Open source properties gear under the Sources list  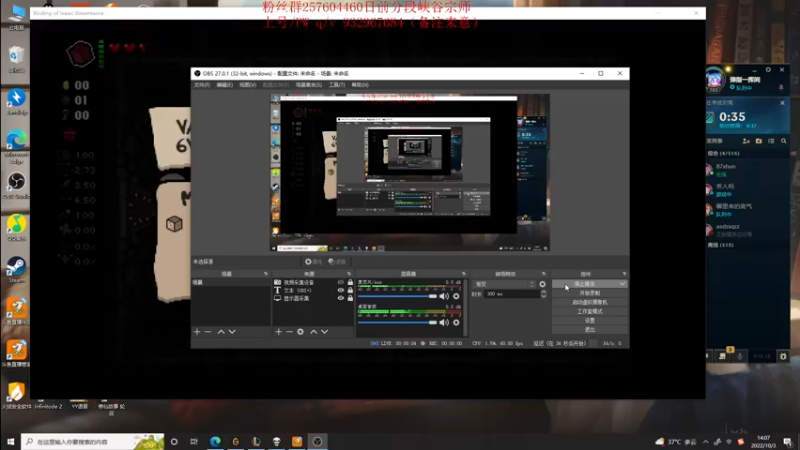click(301, 332)
